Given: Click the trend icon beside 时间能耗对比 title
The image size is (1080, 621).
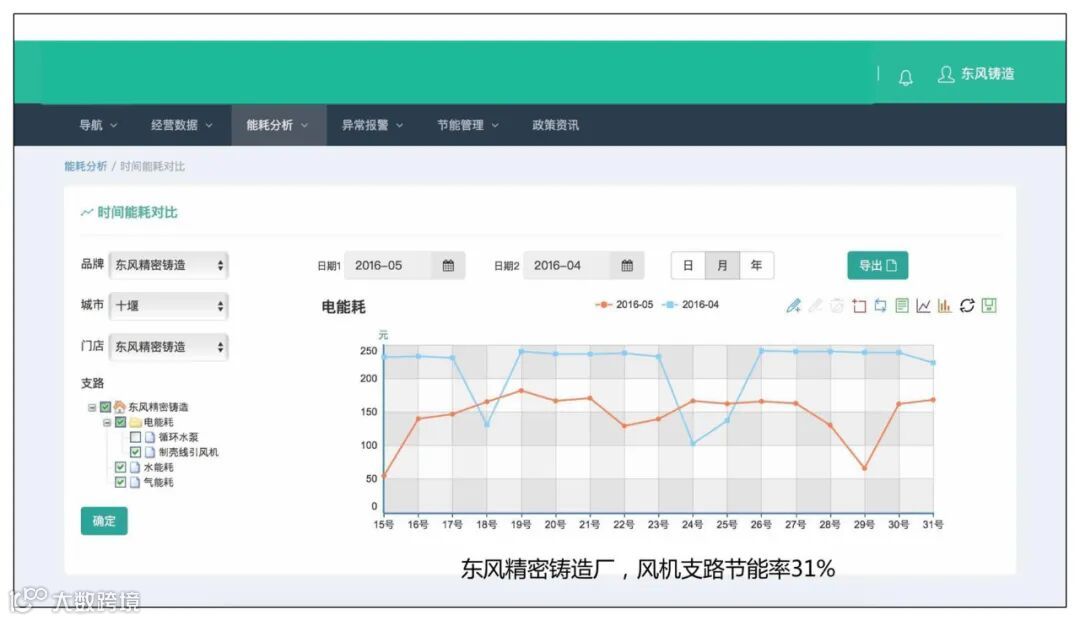Looking at the screenshot, I should coord(87,213).
